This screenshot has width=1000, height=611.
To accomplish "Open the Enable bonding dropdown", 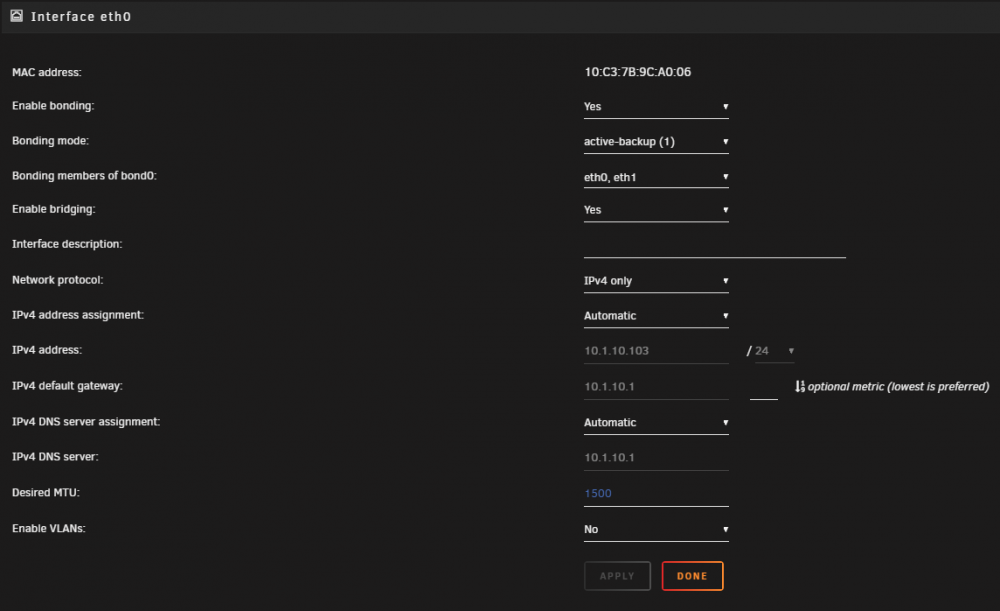I will 656,107.
